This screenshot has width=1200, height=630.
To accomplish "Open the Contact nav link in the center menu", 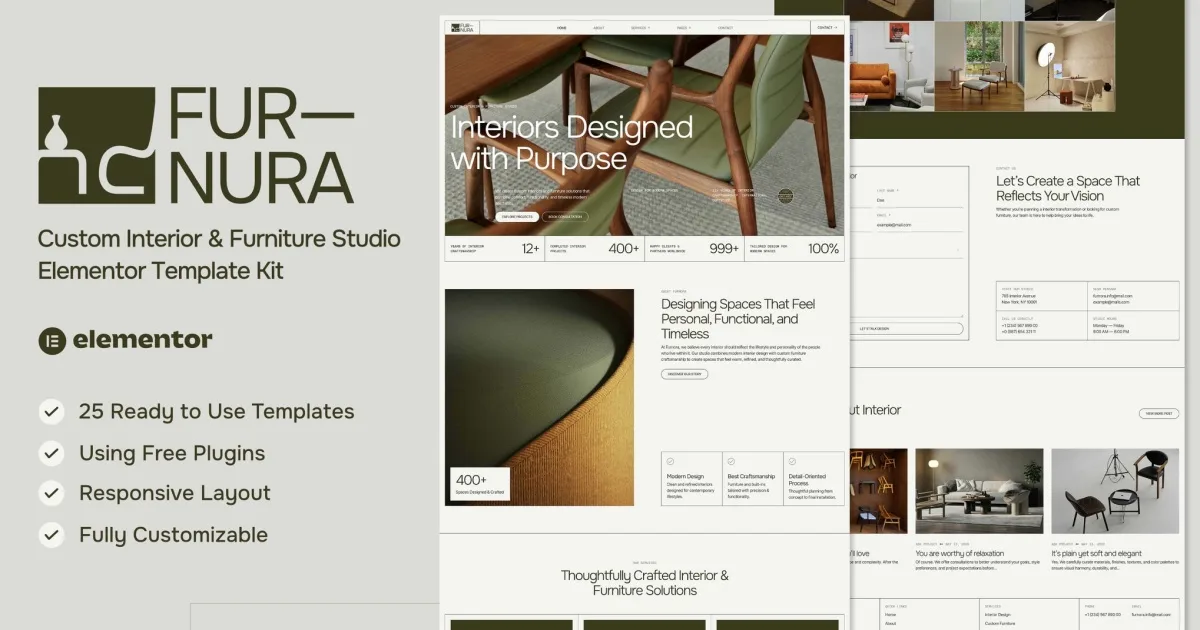I will click(725, 28).
